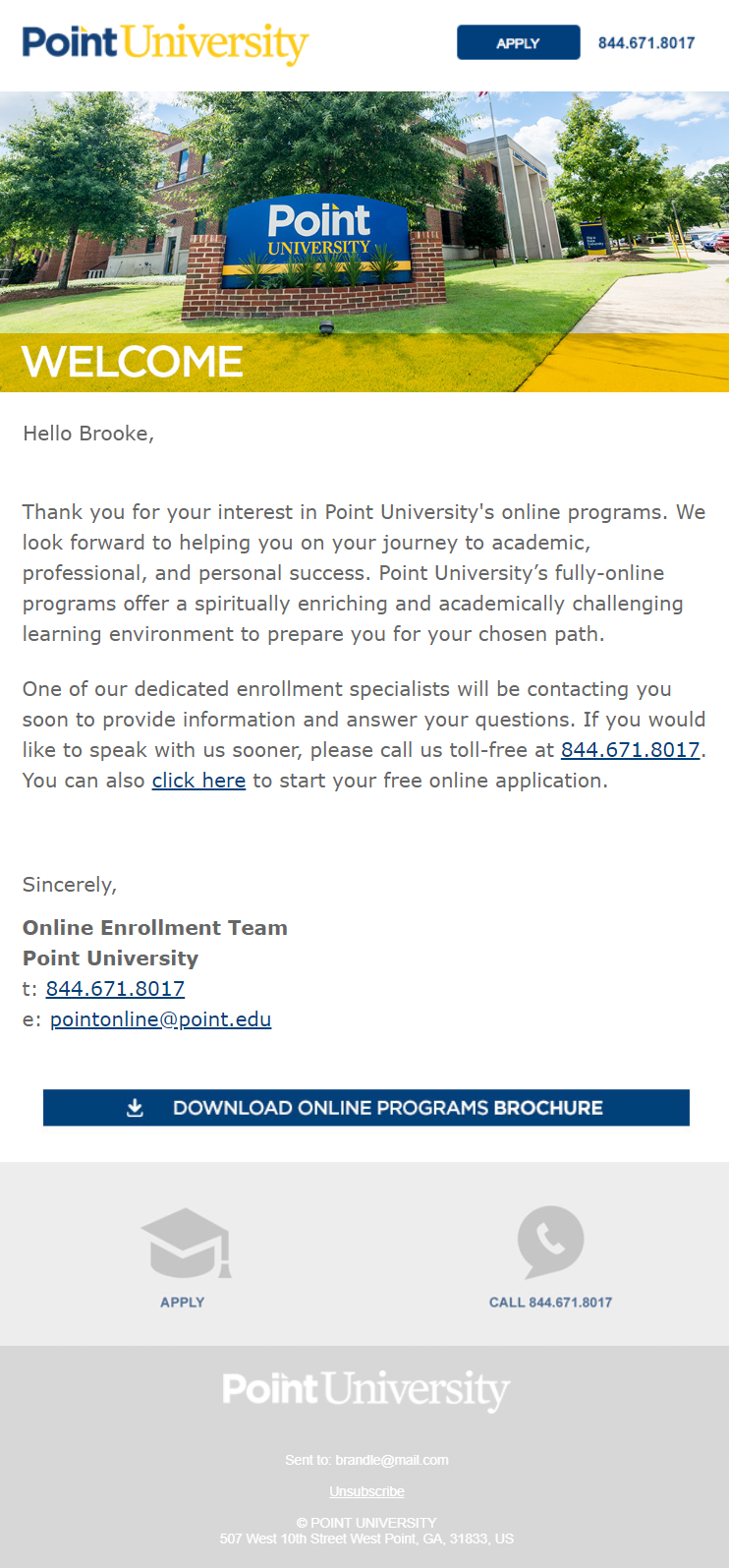Click the West Point street address text
The height and width of the screenshot is (1568, 729).
click(x=366, y=1539)
